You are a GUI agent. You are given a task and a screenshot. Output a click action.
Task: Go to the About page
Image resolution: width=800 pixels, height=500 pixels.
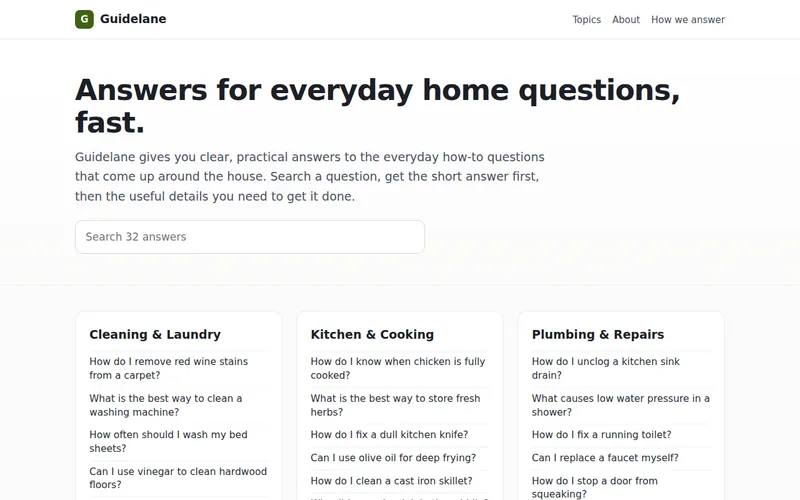click(x=626, y=19)
